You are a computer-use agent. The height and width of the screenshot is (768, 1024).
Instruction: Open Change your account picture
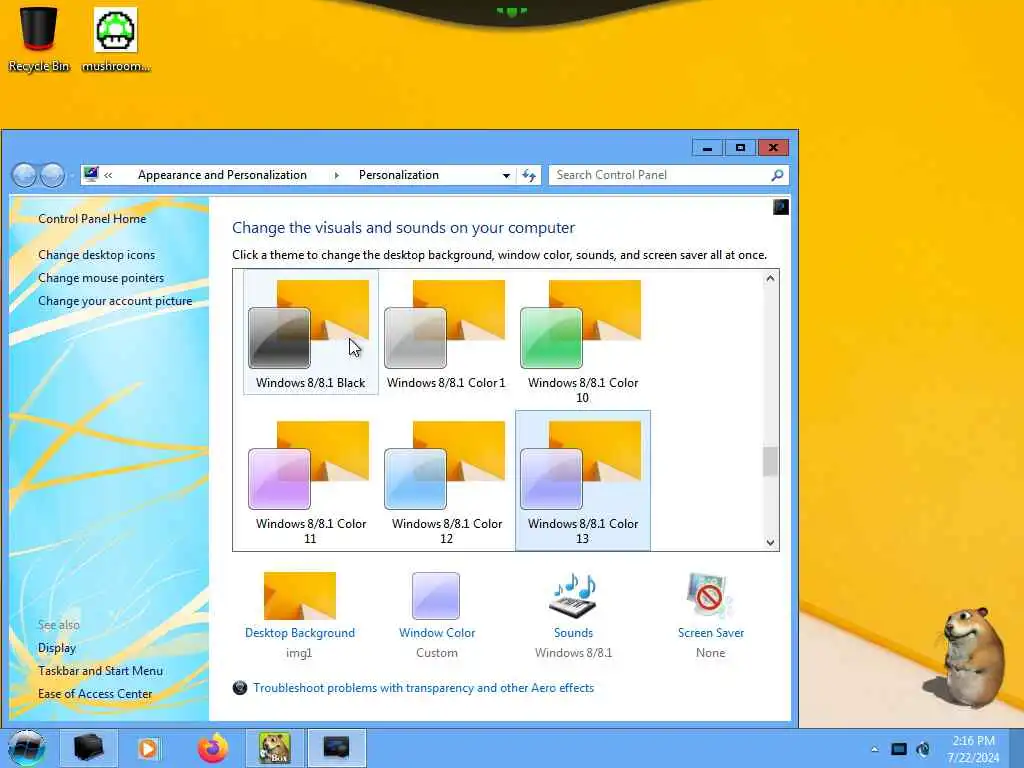[115, 301]
